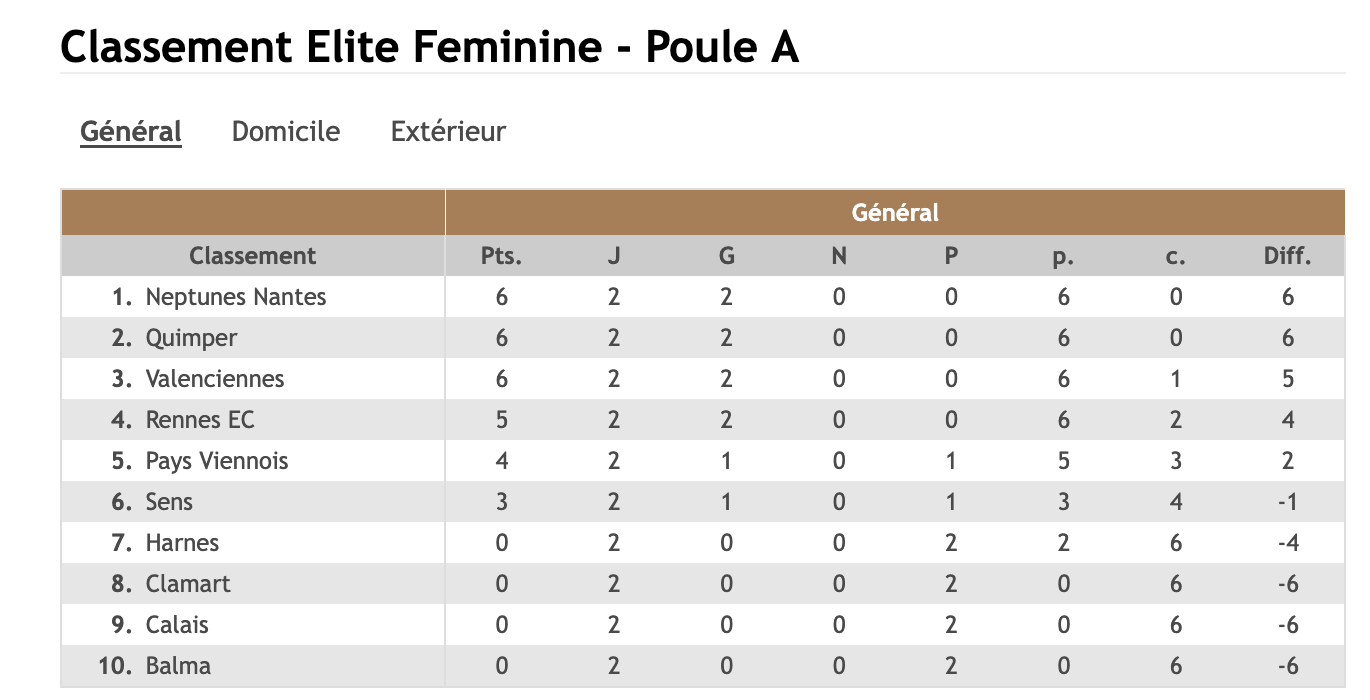
Task: Open the Balma team row
Action: pyautogui.click(x=178, y=666)
